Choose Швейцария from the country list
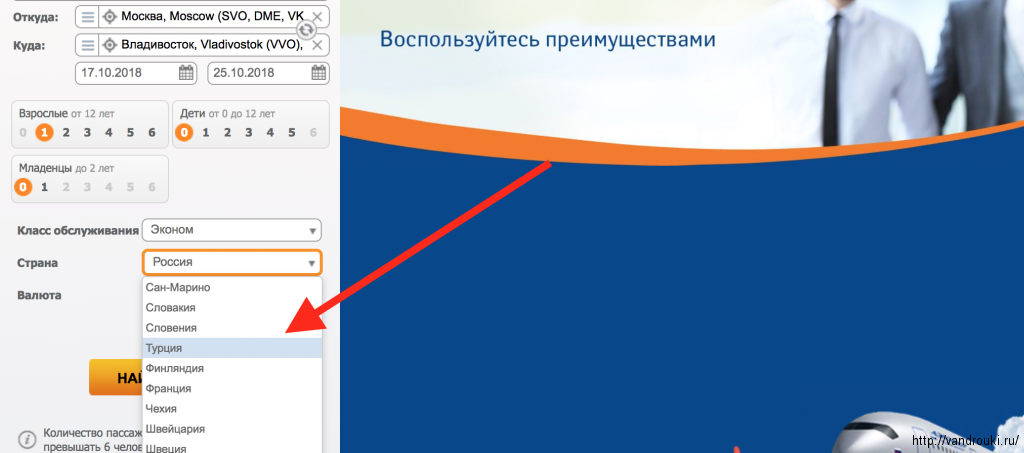The height and width of the screenshot is (453, 1024). (x=232, y=429)
